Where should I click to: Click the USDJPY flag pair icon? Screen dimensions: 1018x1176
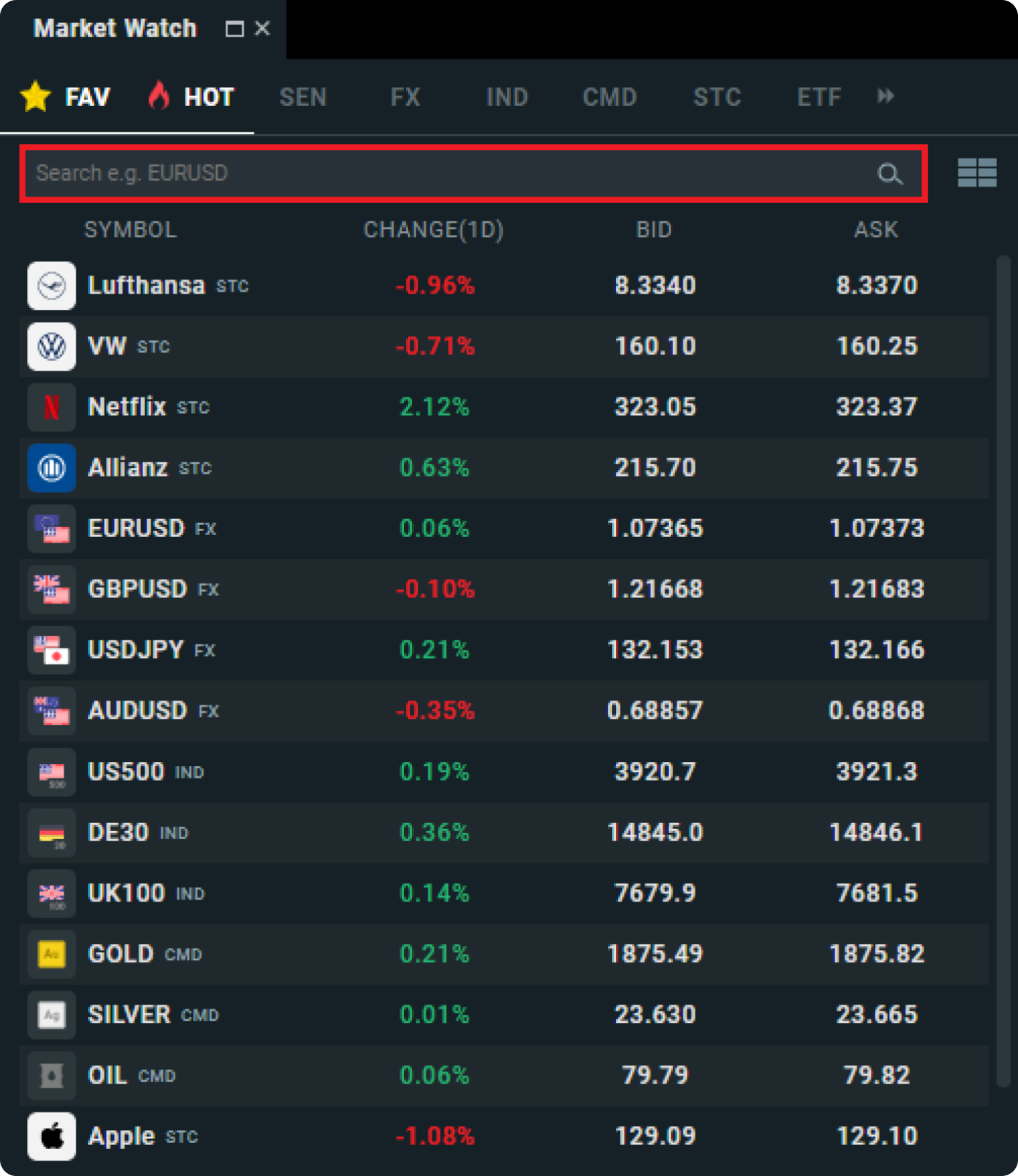(52, 650)
